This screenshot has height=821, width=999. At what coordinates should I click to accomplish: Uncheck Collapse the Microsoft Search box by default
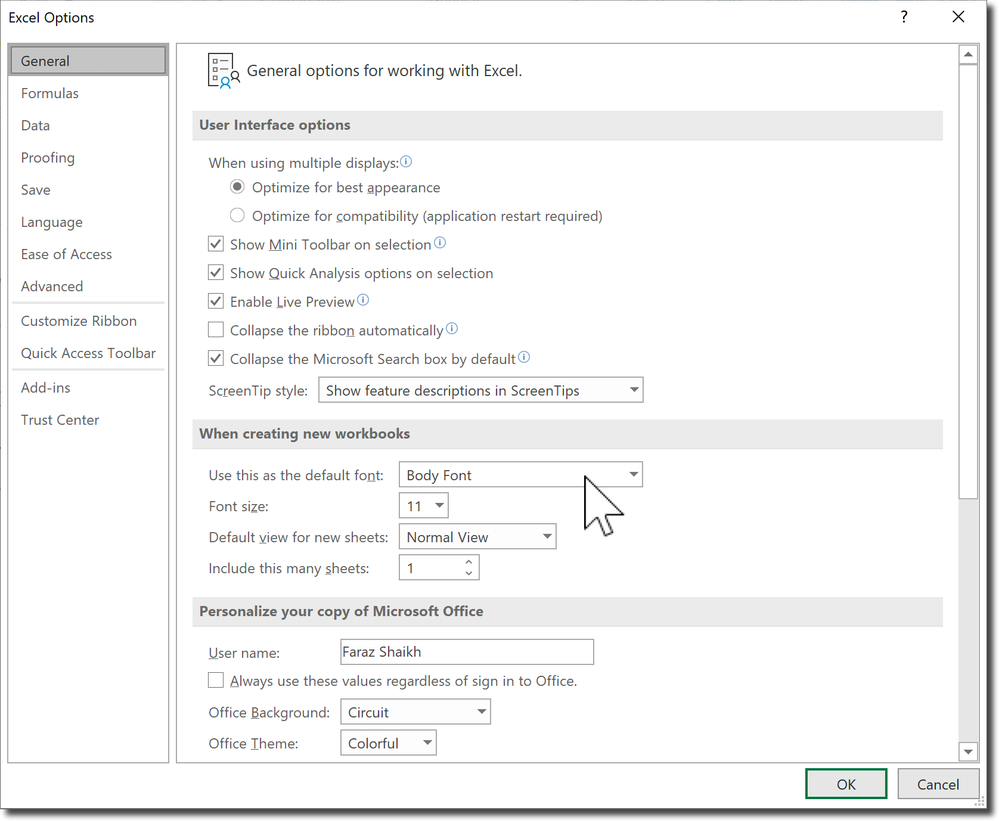(216, 359)
